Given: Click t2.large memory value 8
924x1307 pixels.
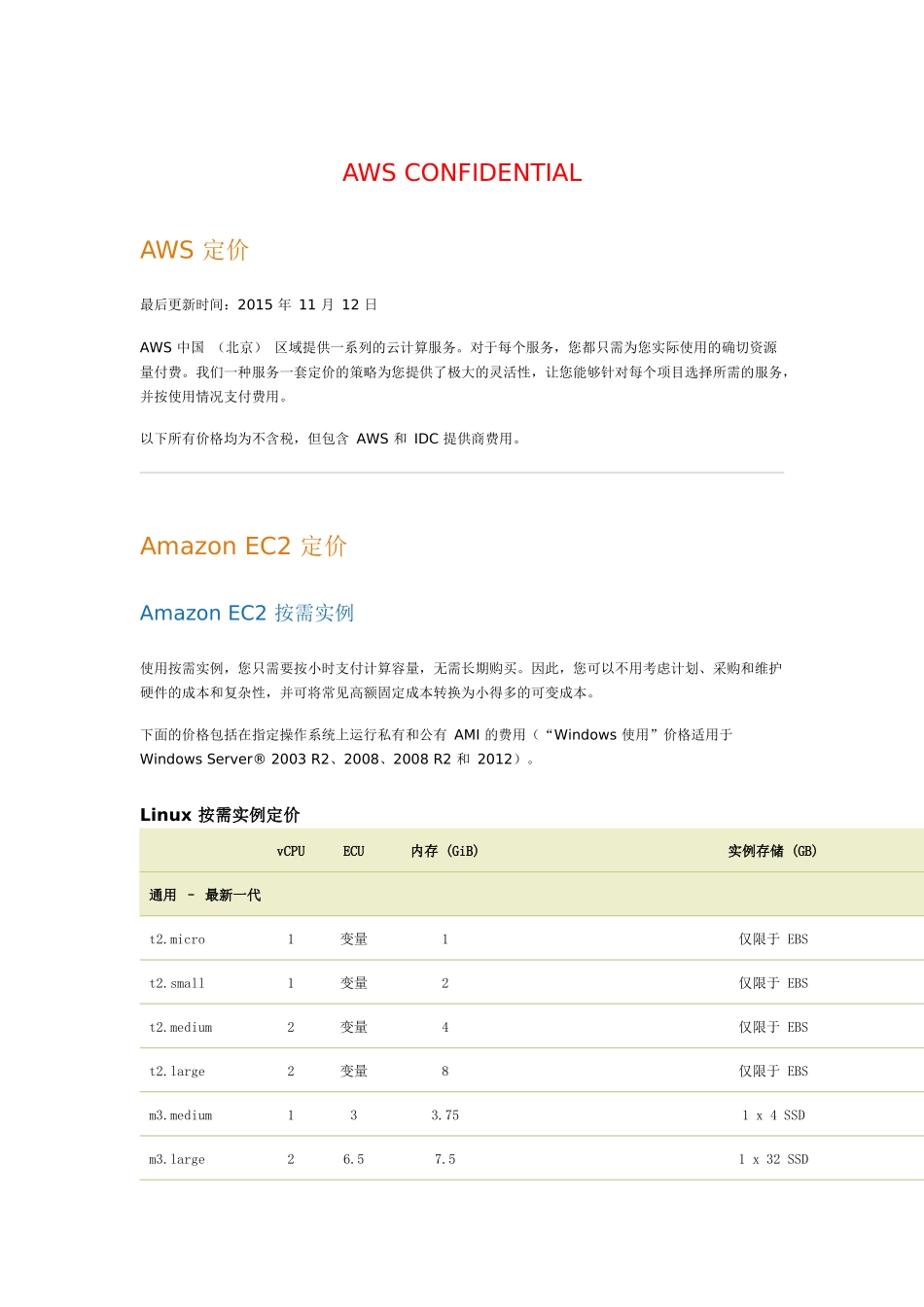Looking at the screenshot, I should 445,1072.
